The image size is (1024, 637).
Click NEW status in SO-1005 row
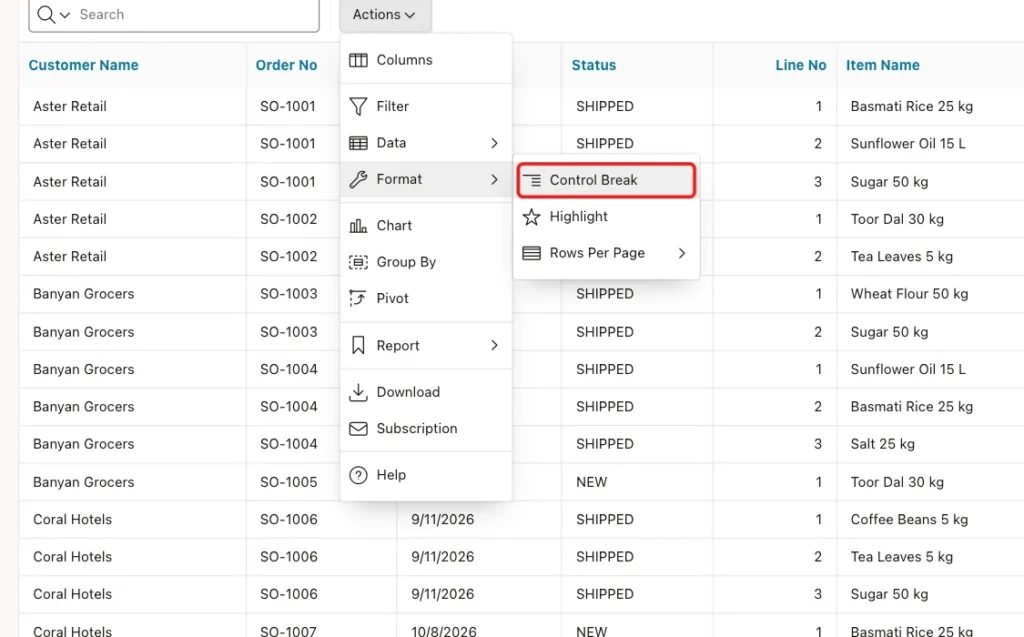(592, 482)
